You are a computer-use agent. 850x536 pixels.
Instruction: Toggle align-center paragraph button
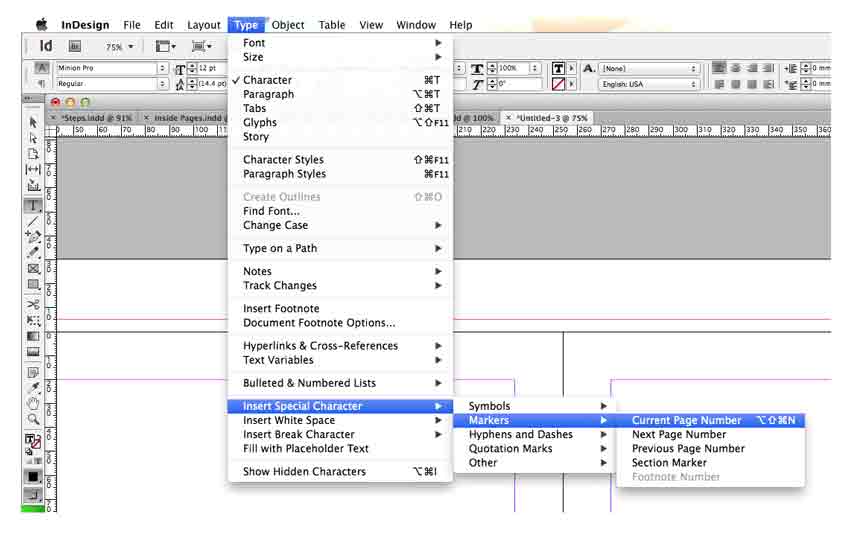tap(736, 68)
